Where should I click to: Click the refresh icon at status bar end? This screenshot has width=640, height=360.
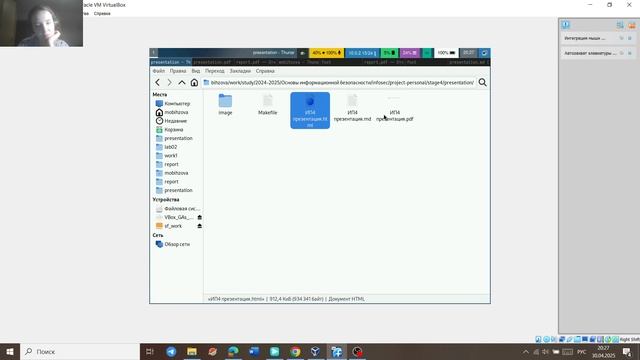pos(484,53)
